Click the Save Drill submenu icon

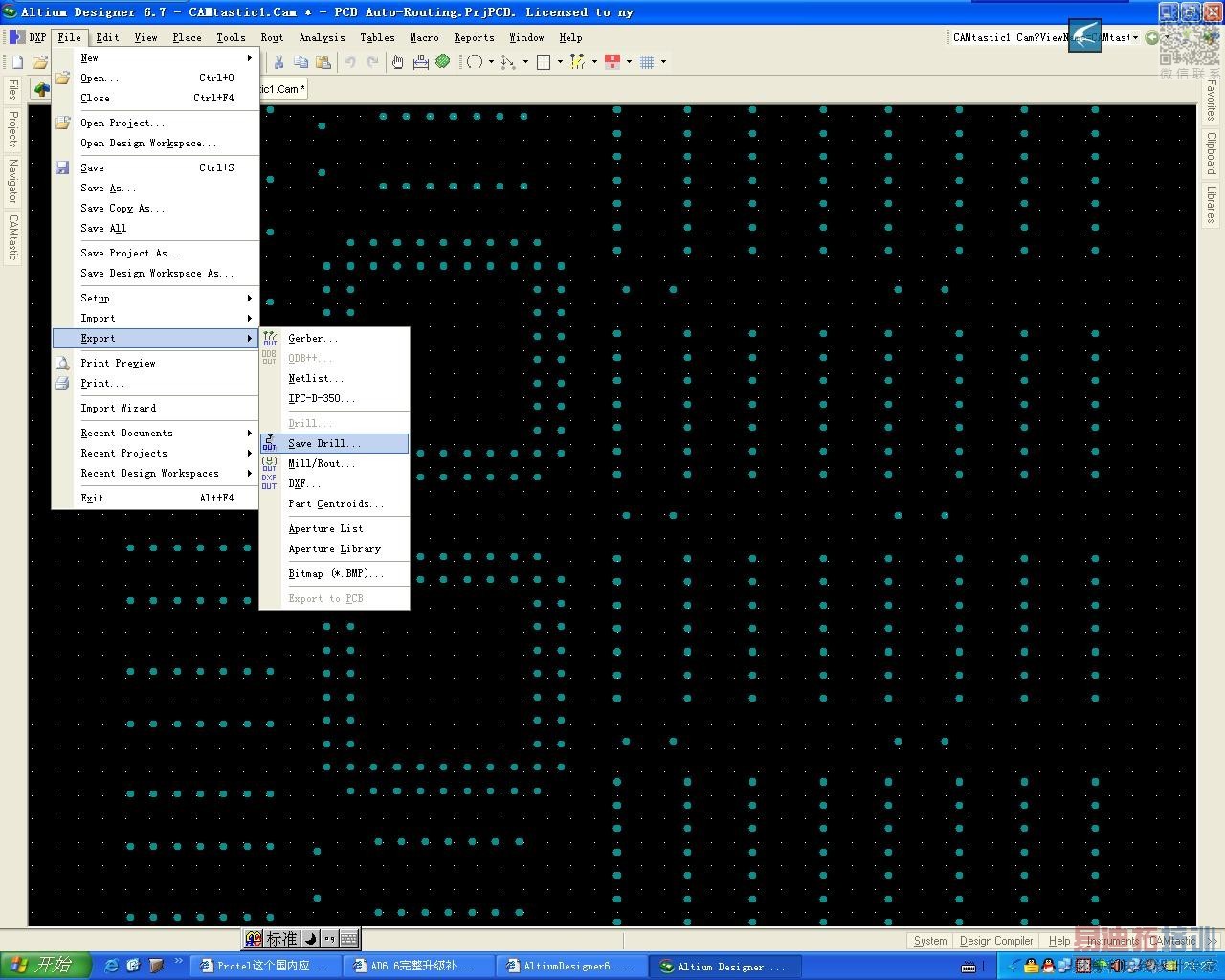270,443
